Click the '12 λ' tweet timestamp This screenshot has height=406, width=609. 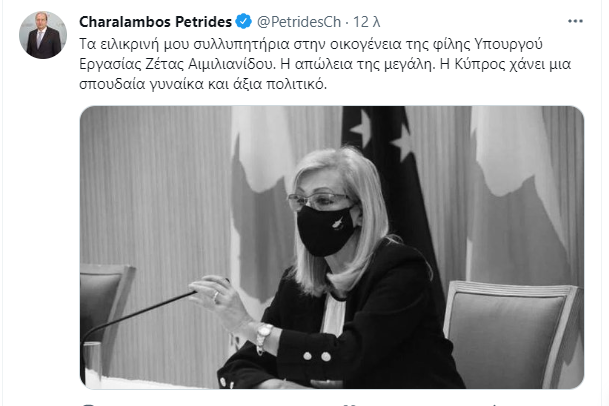coord(366,22)
